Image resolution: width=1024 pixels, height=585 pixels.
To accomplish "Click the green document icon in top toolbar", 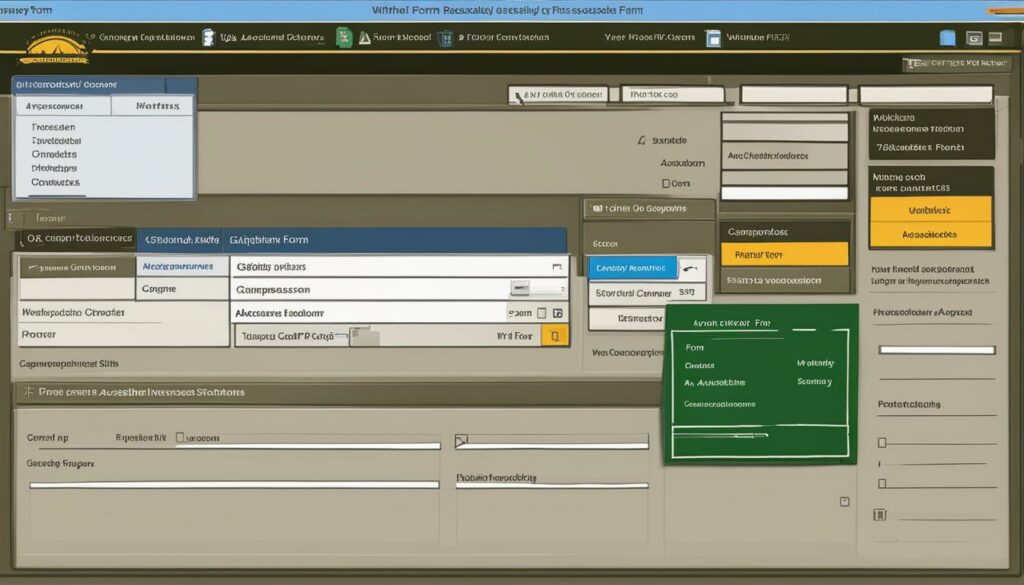I will pyautogui.click(x=344, y=37).
